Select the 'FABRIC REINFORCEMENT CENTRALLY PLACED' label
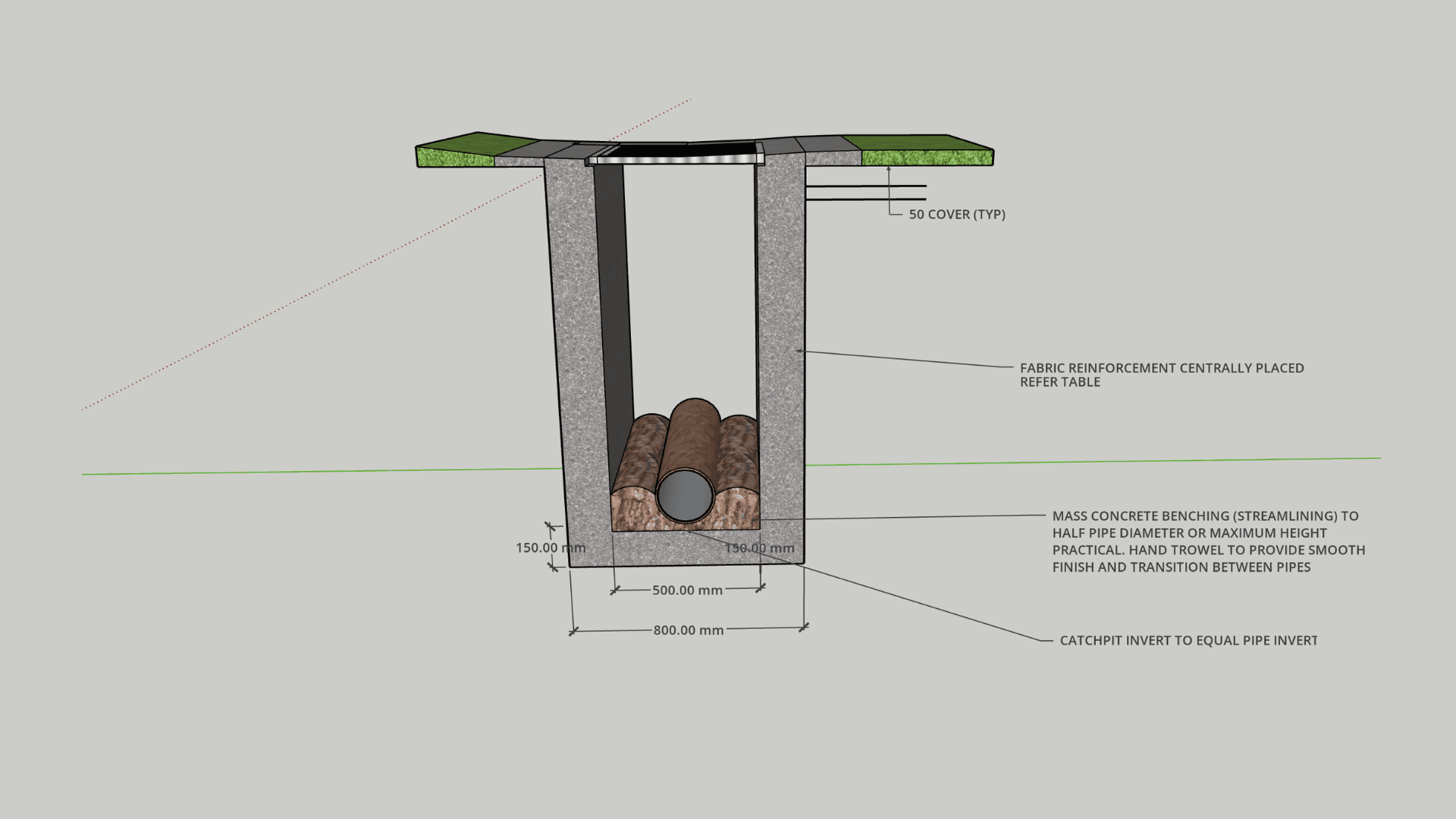 (x=1162, y=368)
